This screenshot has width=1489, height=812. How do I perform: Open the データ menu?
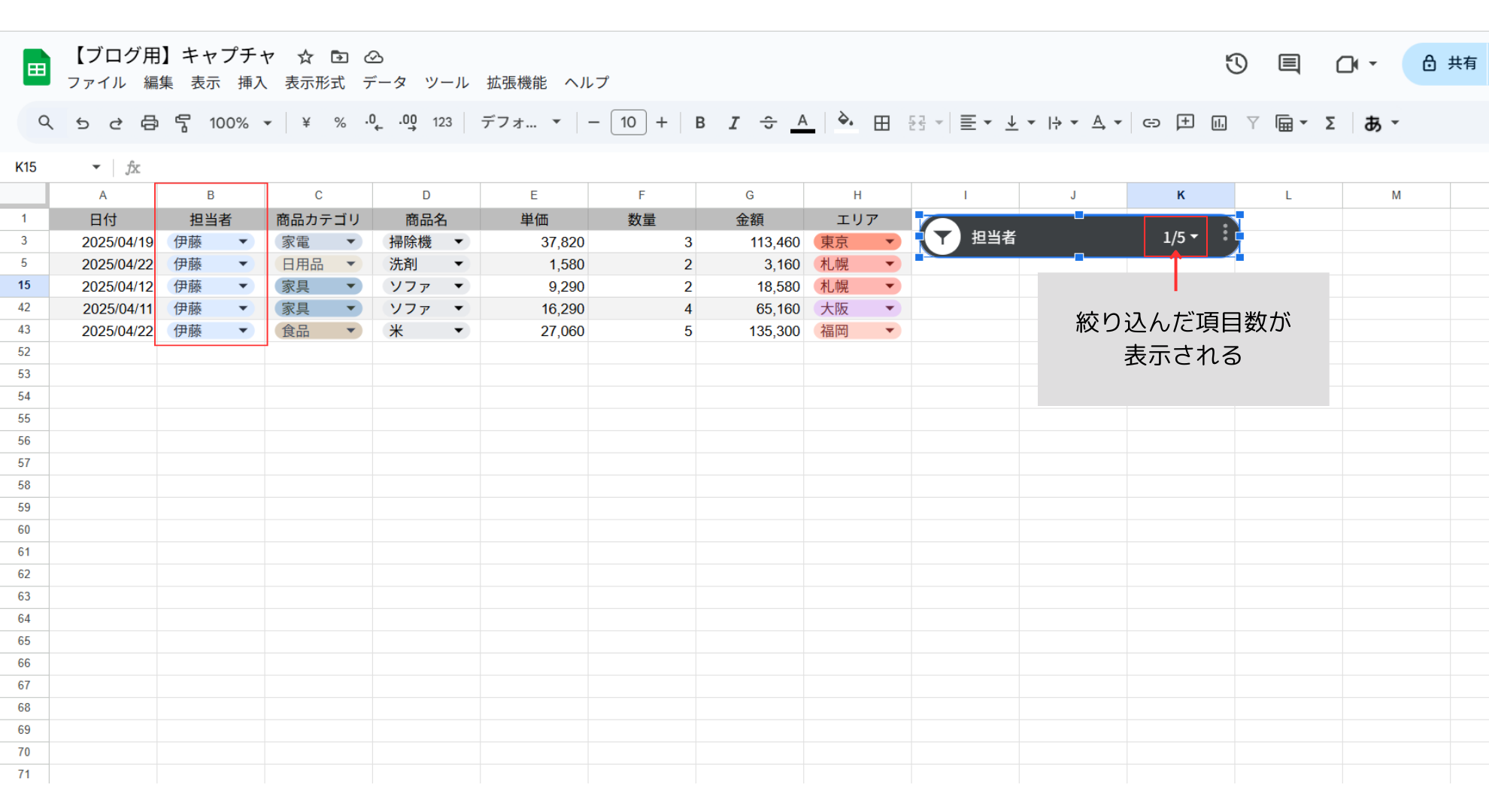384,83
